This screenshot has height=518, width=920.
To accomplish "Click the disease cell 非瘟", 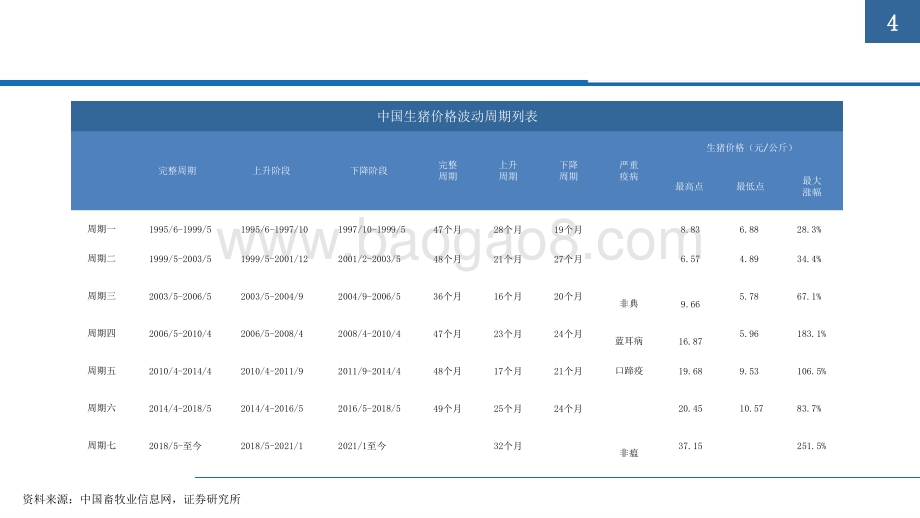I will point(629,453).
